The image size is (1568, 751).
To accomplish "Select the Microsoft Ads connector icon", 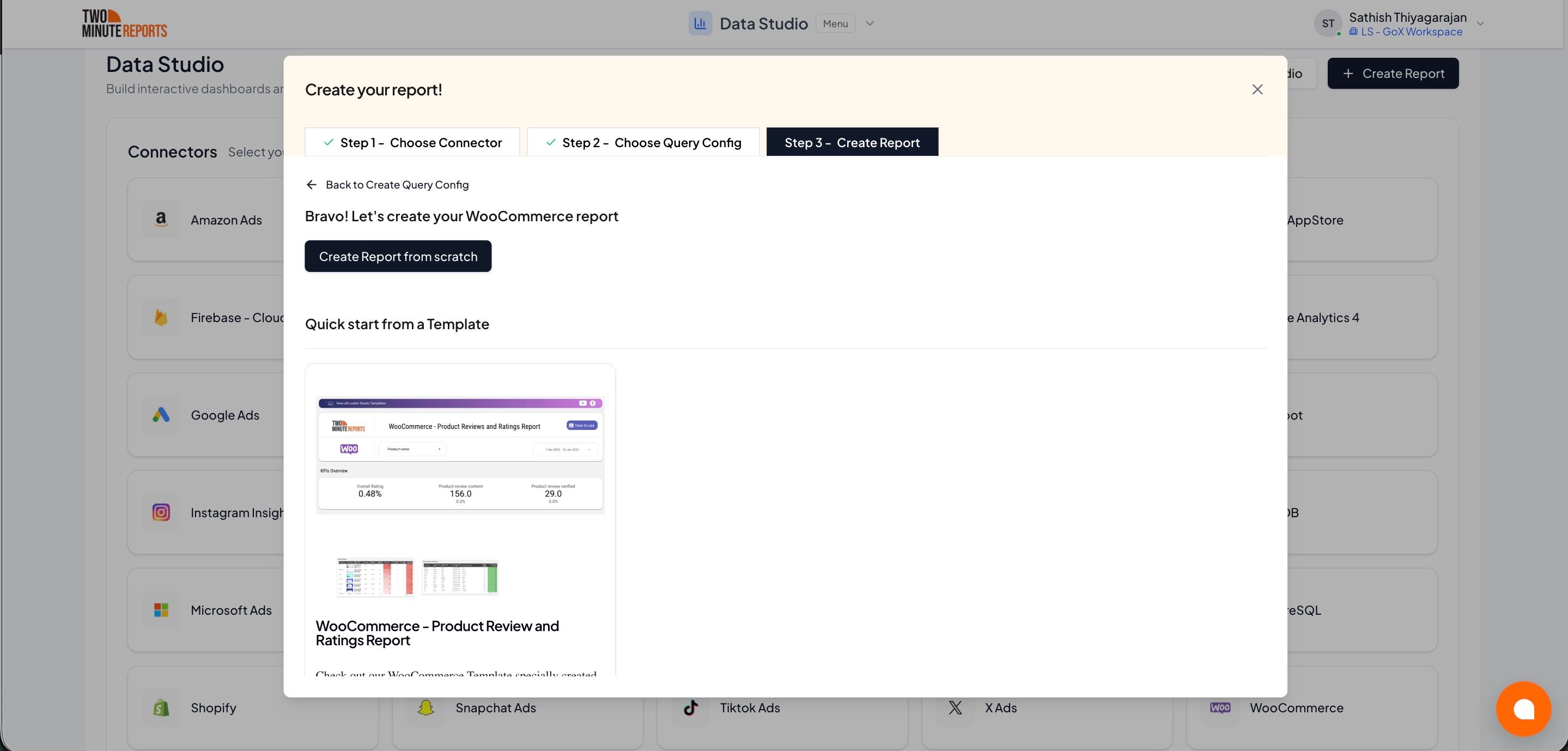I will point(161,610).
